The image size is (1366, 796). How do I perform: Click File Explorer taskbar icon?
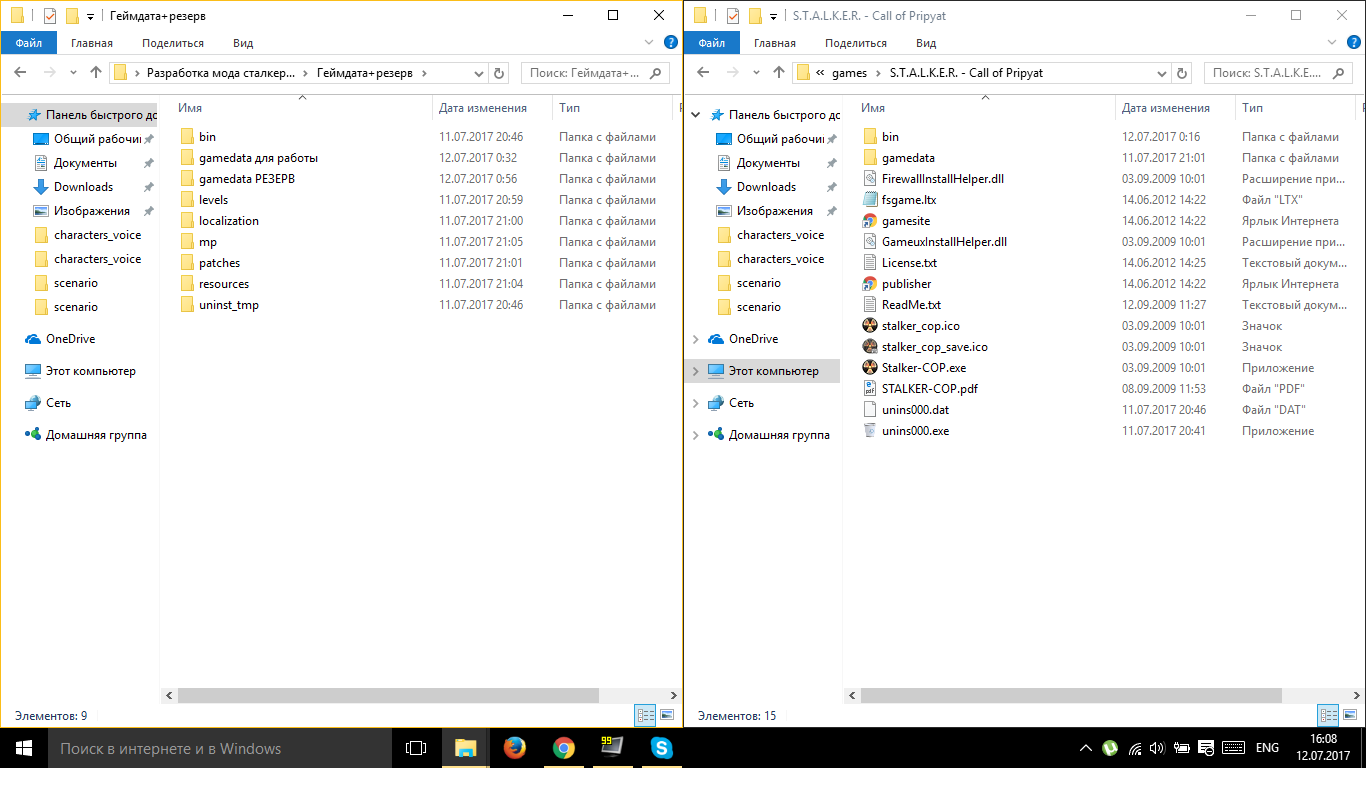[466, 748]
